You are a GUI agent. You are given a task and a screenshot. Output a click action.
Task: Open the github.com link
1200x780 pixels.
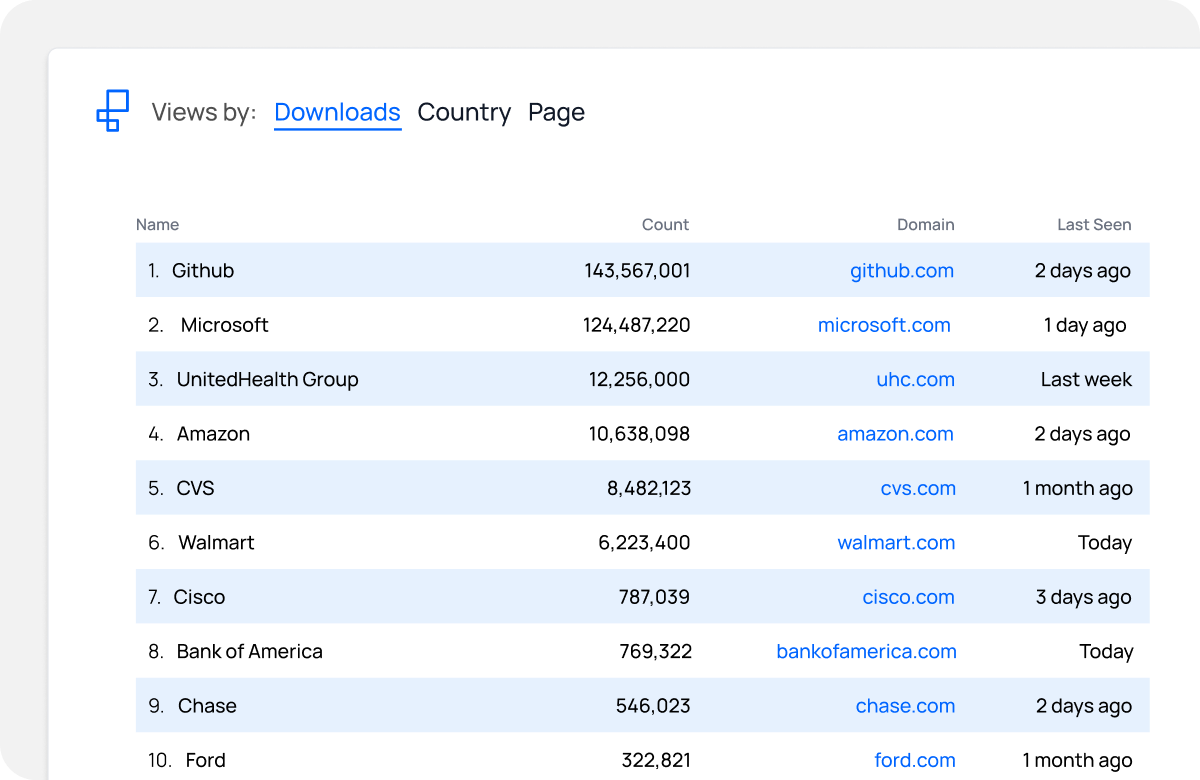coord(902,271)
